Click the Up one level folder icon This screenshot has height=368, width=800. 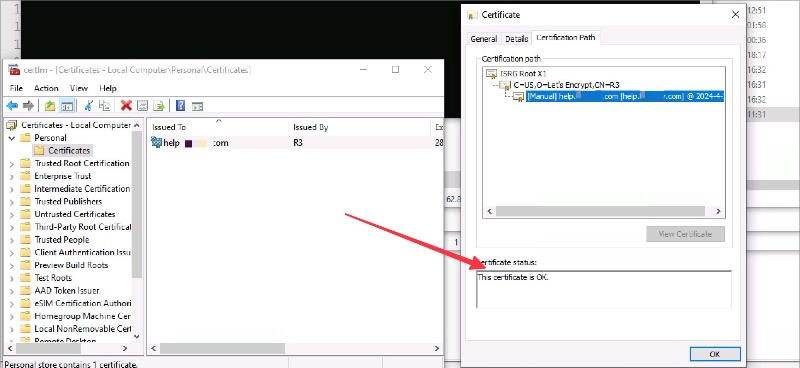[x=50, y=106]
